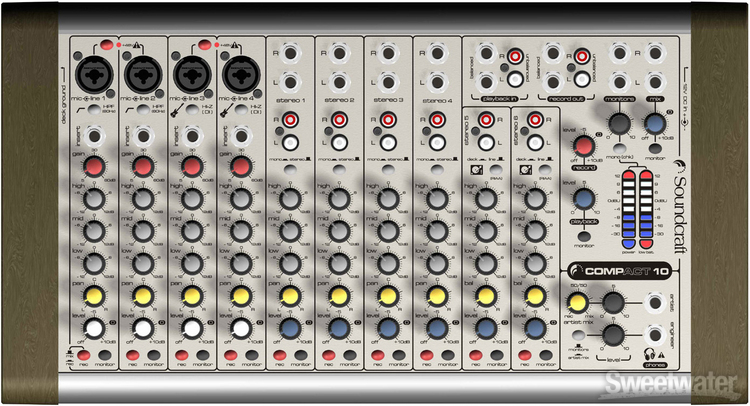Toggle the deck/line RIAA switch on stereo 6

545,169
